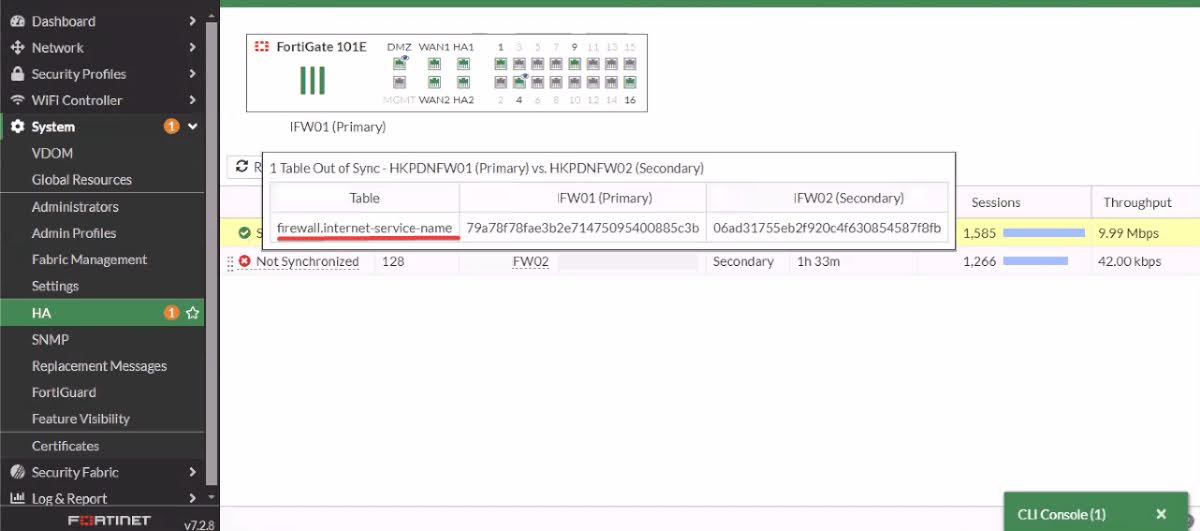Click port 4 on the FortiGate faceplate
Screen dimensions: 1200x531
[519, 82]
